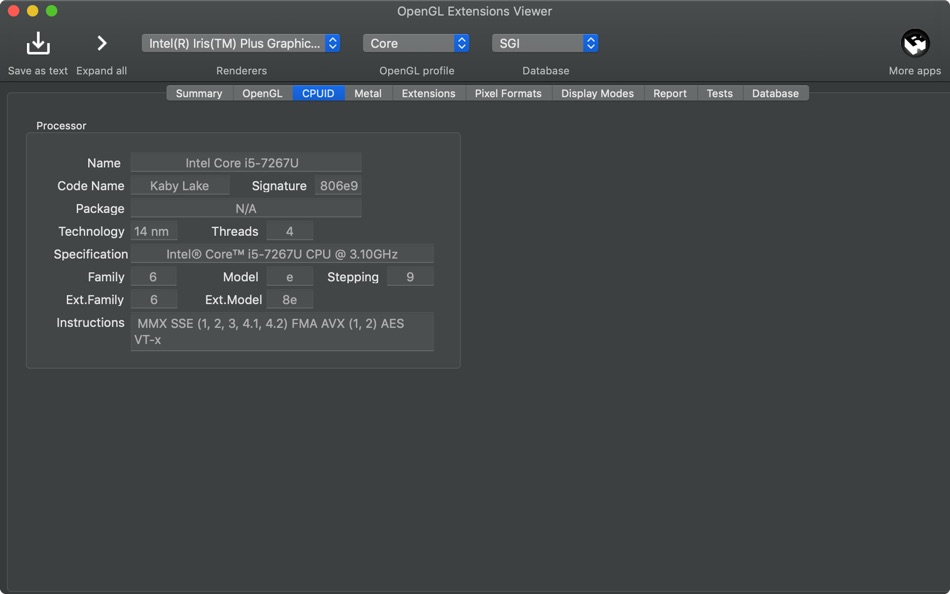
Task: Open the Pixel Formats tab
Action: pyautogui.click(x=508, y=93)
